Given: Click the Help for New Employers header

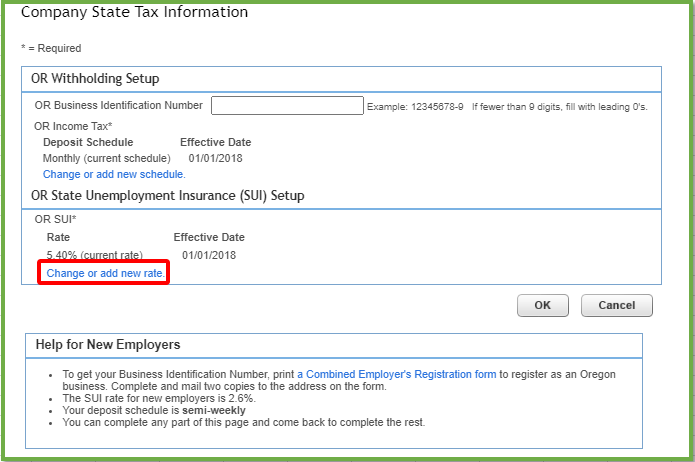Looking at the screenshot, I should click(x=108, y=345).
